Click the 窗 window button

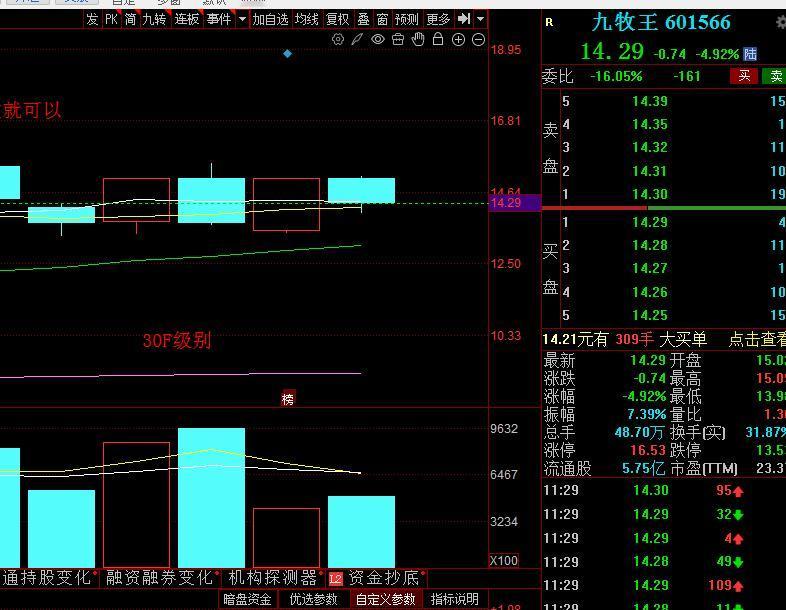tap(382, 19)
